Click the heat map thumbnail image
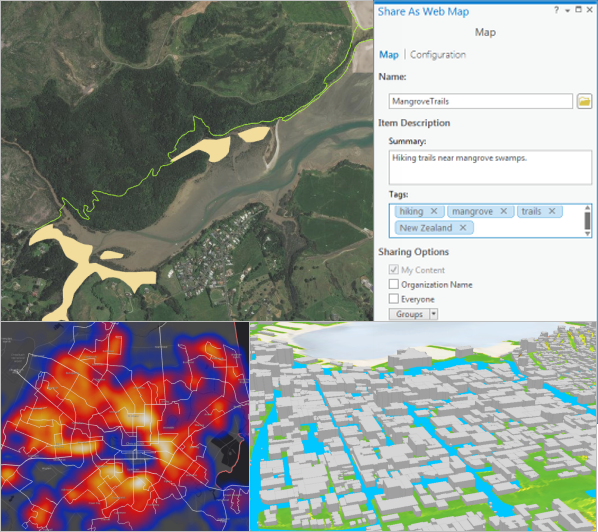The height and width of the screenshot is (532, 598). [x=125, y=426]
